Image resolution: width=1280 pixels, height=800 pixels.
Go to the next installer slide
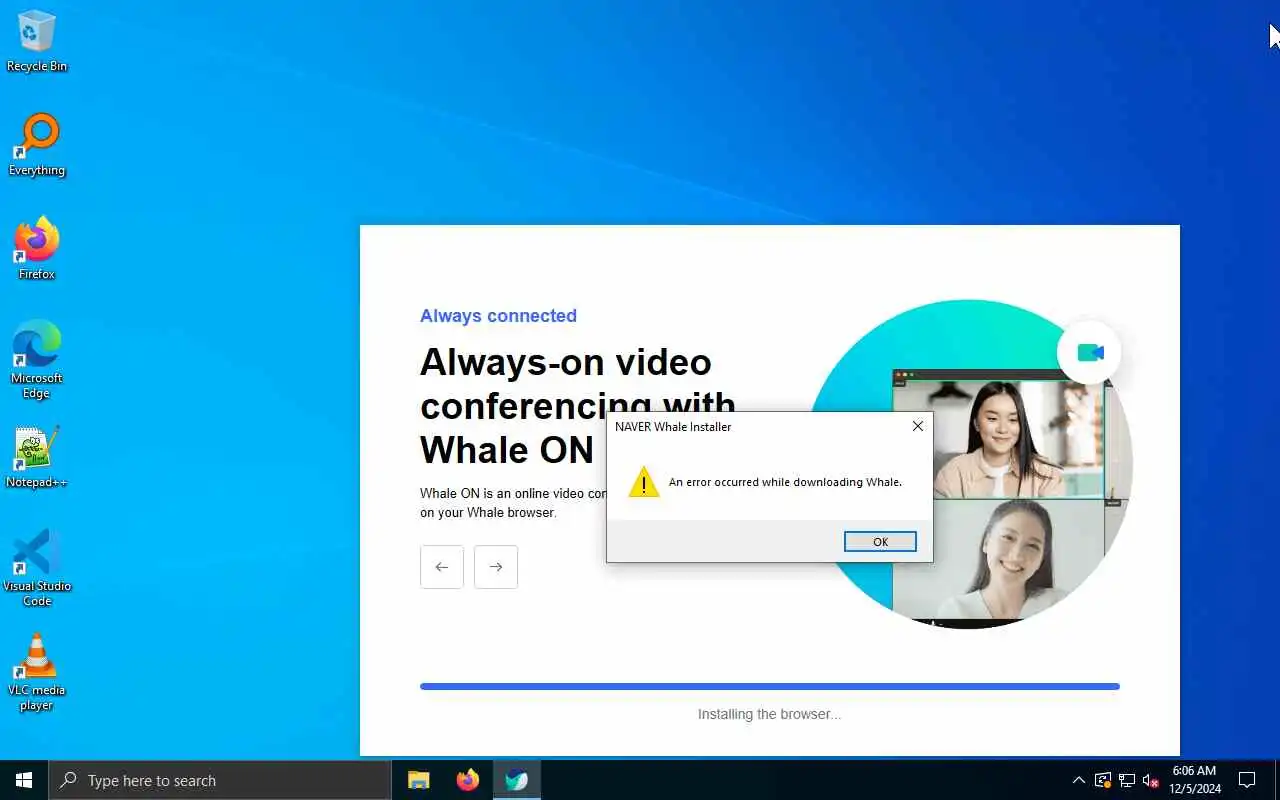496,567
